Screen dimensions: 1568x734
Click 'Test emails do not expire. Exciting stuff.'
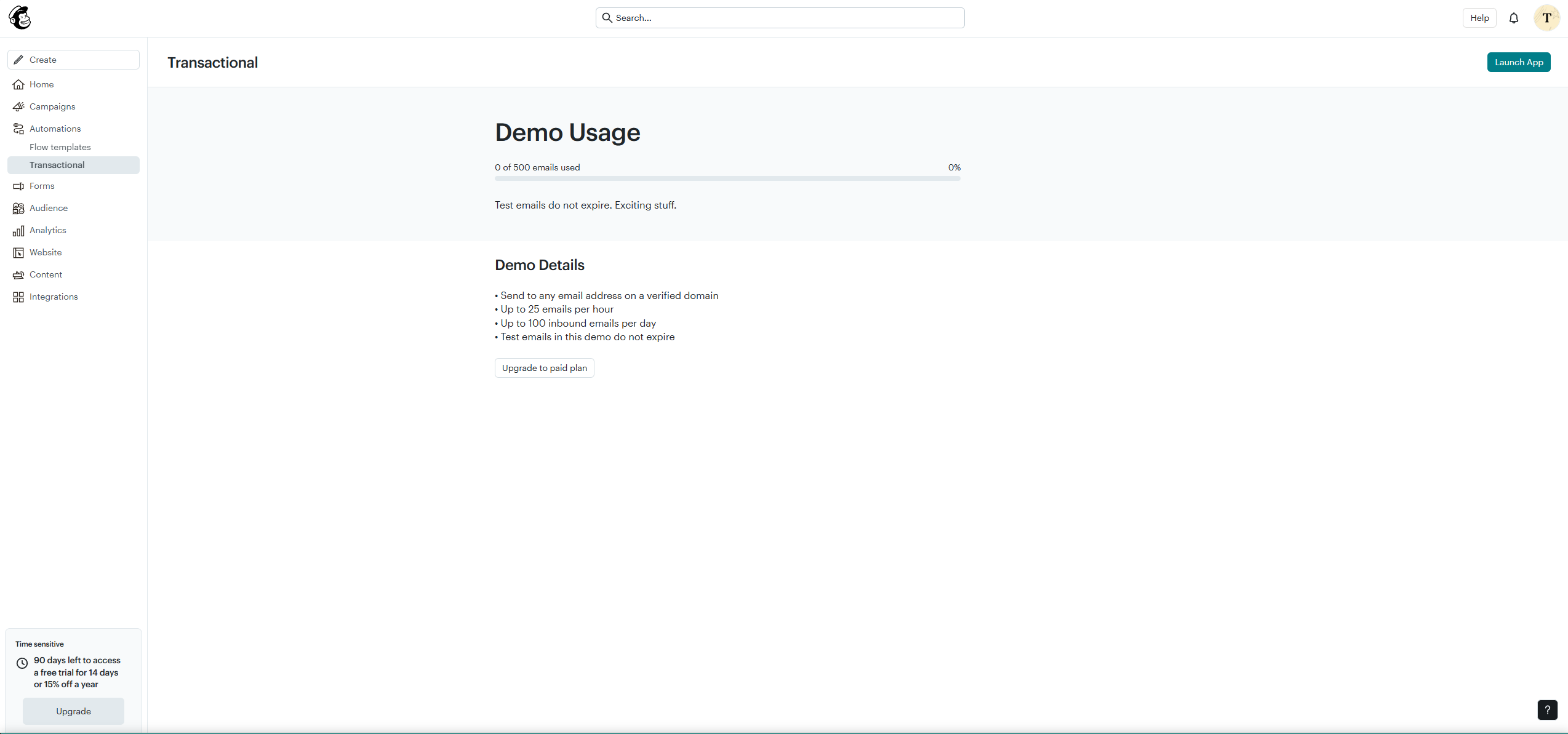click(585, 205)
